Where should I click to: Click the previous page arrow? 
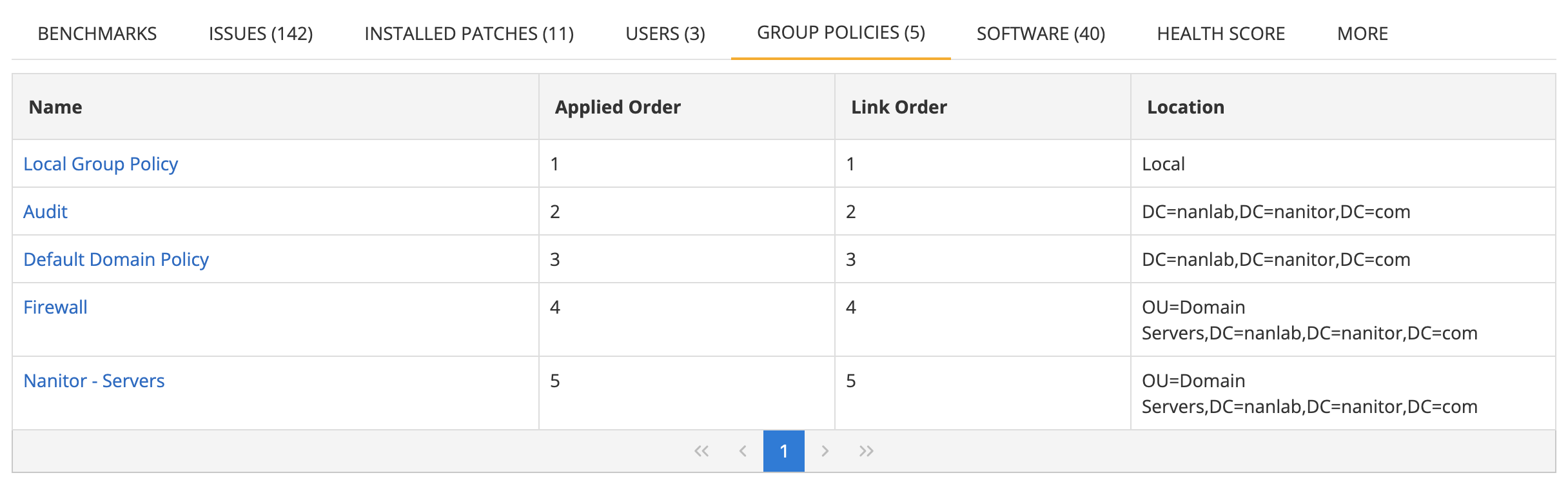(x=743, y=451)
